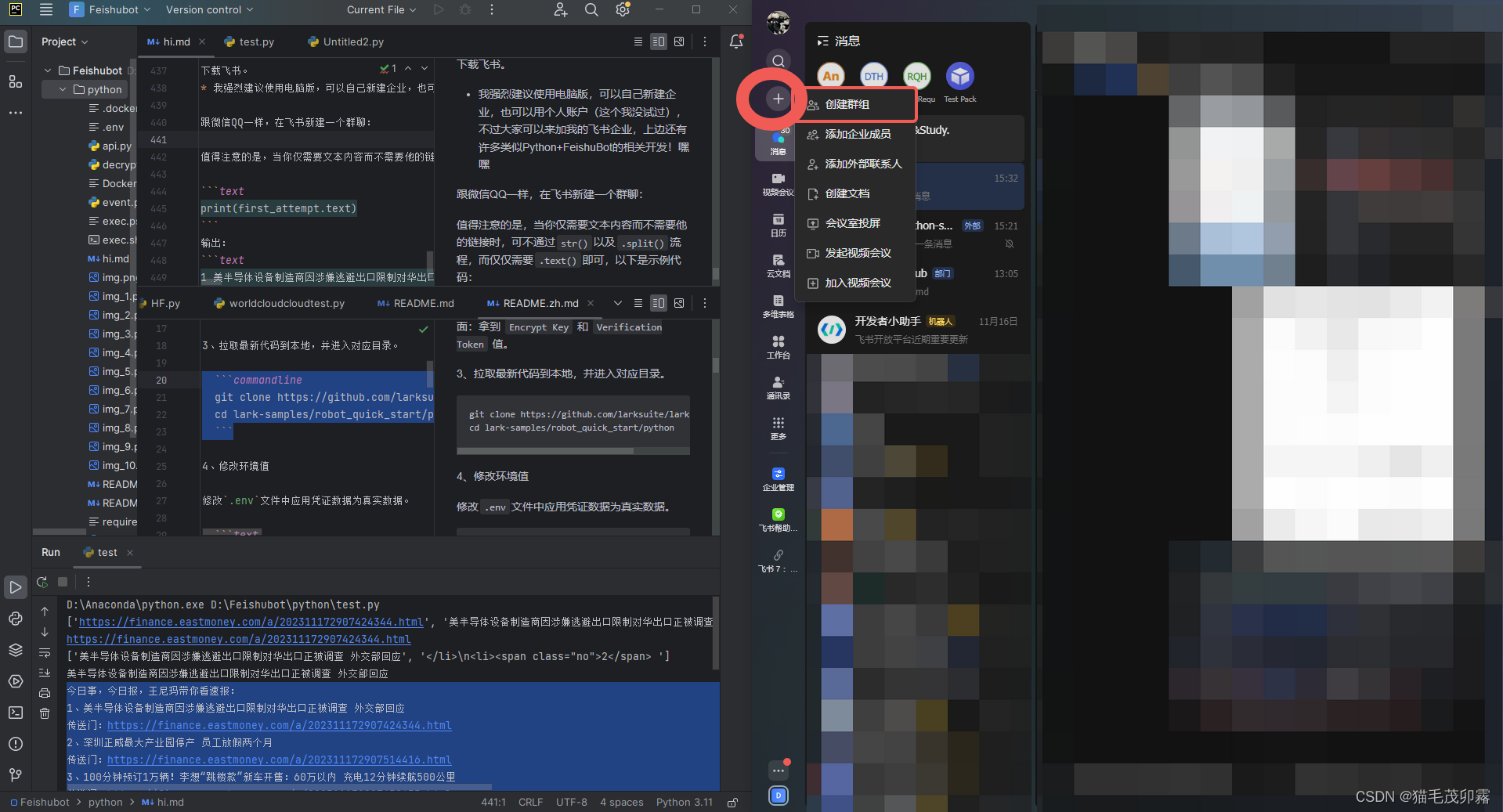
Task: Open the Problems tool window icon
Action: [x=16, y=744]
